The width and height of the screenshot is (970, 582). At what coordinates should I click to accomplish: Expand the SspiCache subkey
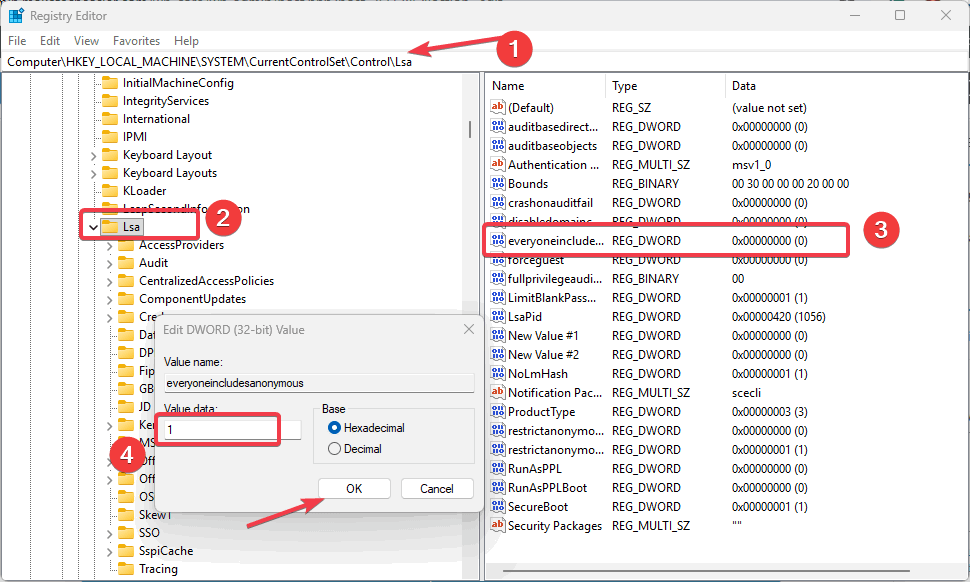(109, 551)
